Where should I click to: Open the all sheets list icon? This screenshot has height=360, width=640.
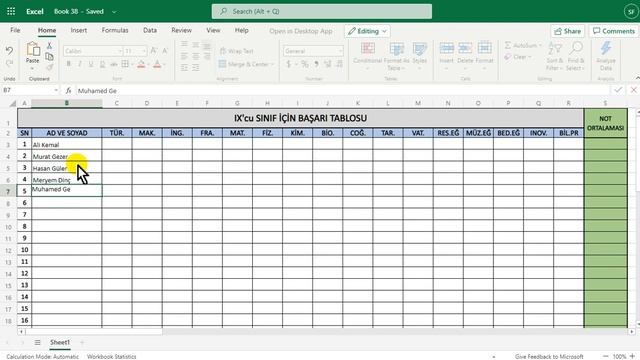pyautogui.click(x=38, y=342)
